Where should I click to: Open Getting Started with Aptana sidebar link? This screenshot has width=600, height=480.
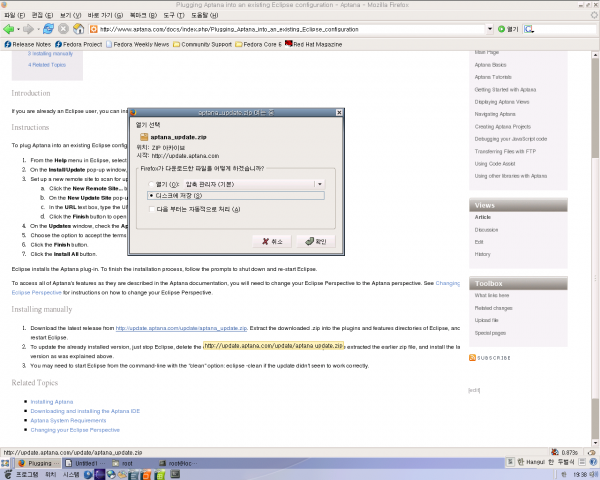505,90
